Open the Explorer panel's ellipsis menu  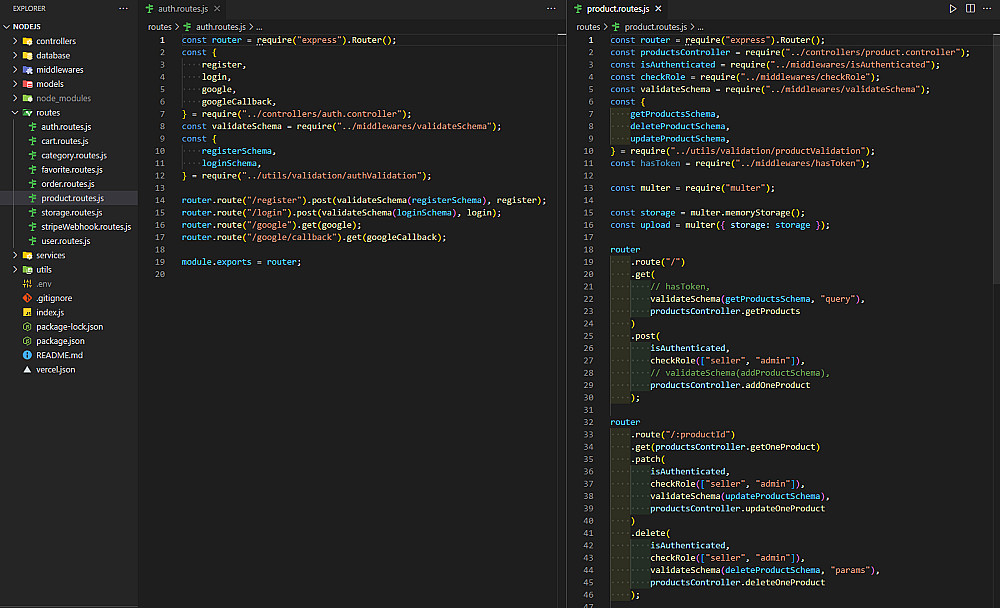point(123,8)
